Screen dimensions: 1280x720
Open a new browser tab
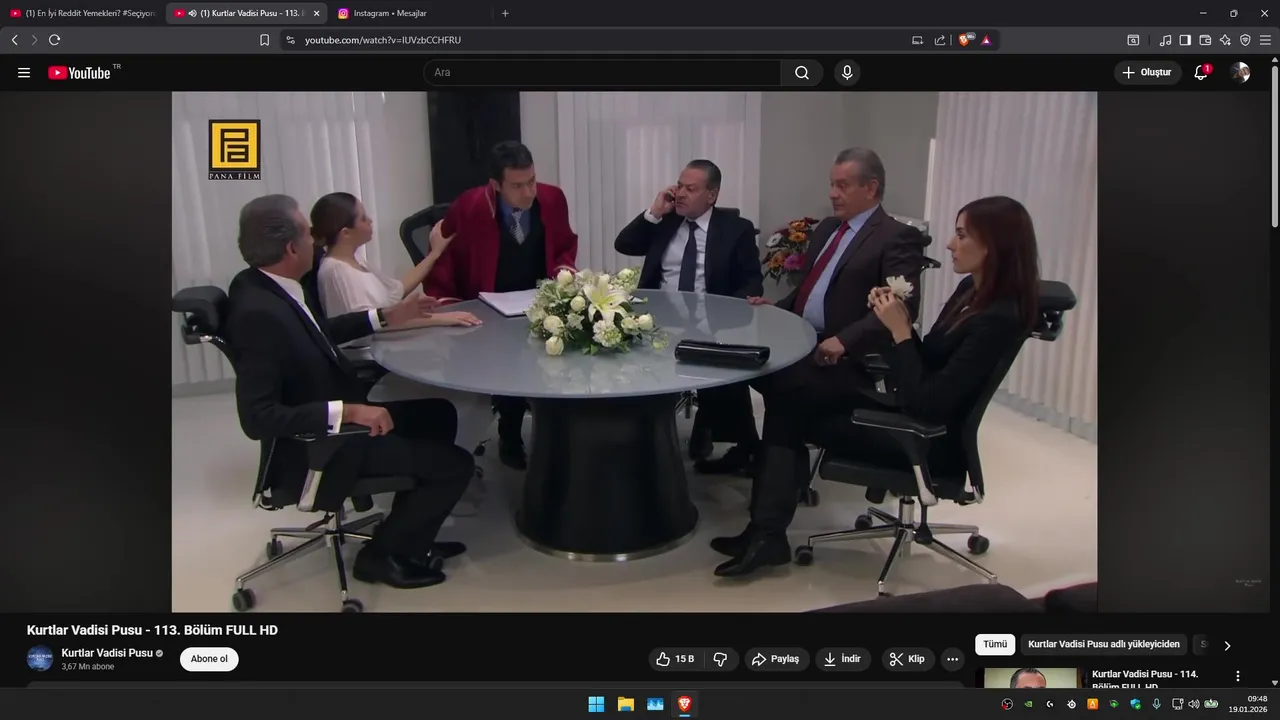505,13
